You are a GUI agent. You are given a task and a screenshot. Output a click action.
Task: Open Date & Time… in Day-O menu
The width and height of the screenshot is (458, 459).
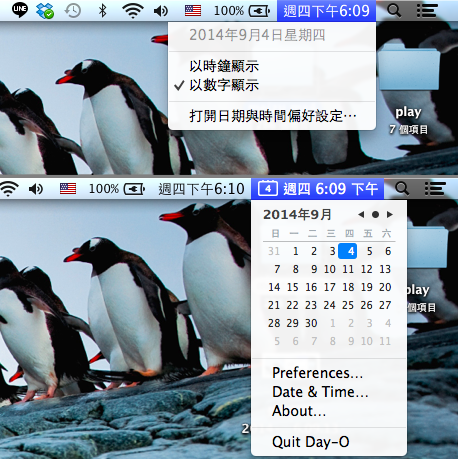click(329, 392)
